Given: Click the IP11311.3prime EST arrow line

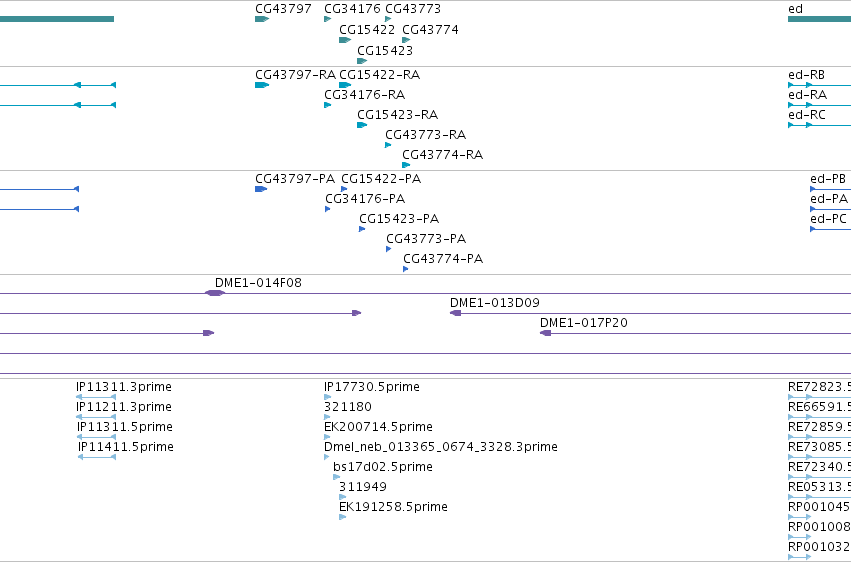Looking at the screenshot, I should (x=96, y=397).
